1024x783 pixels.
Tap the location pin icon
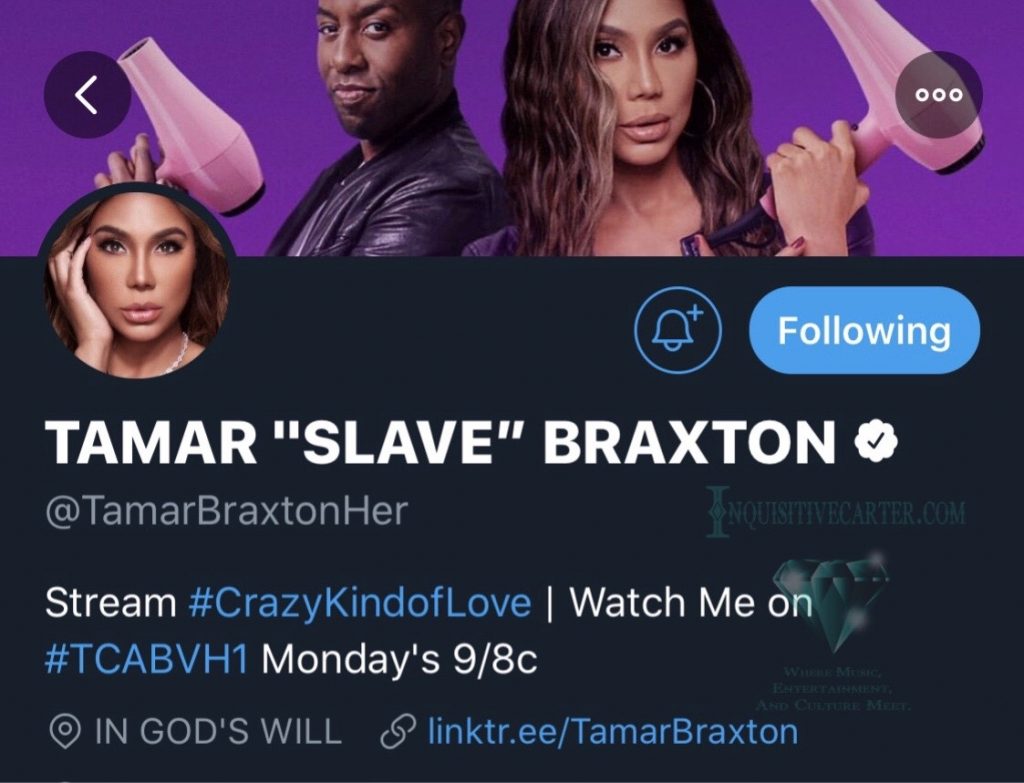[x=65, y=731]
